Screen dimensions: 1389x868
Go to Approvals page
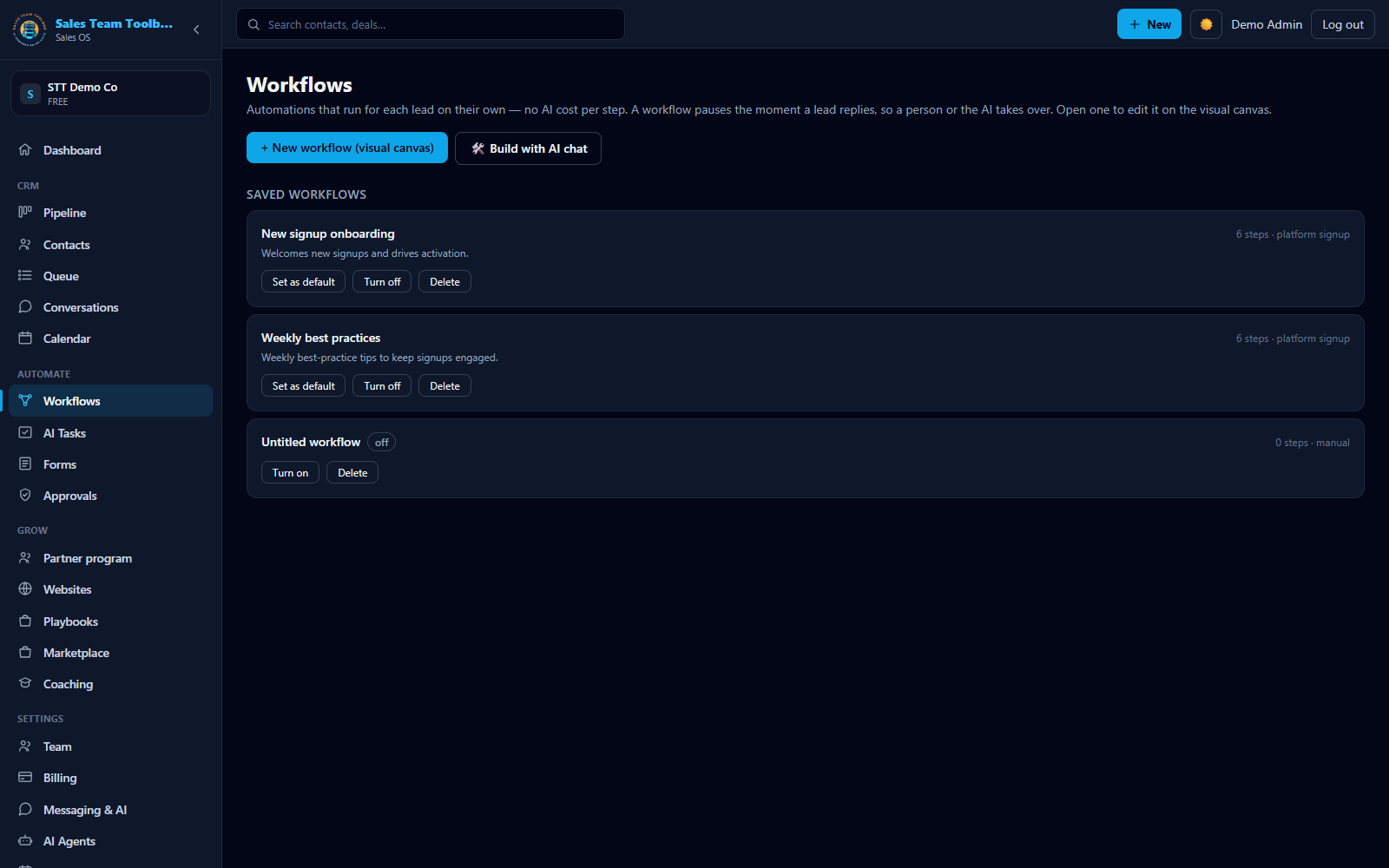110,496
